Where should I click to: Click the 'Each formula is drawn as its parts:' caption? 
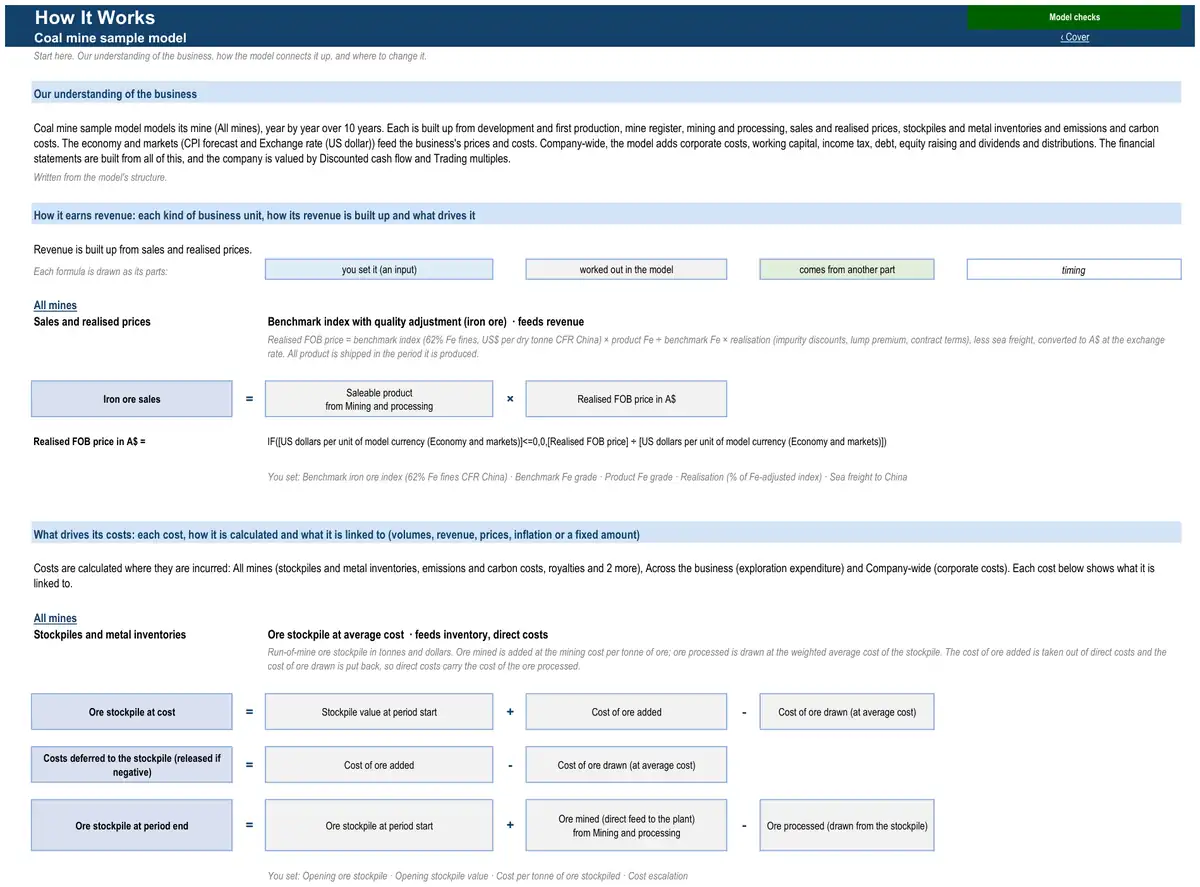click(x=101, y=272)
